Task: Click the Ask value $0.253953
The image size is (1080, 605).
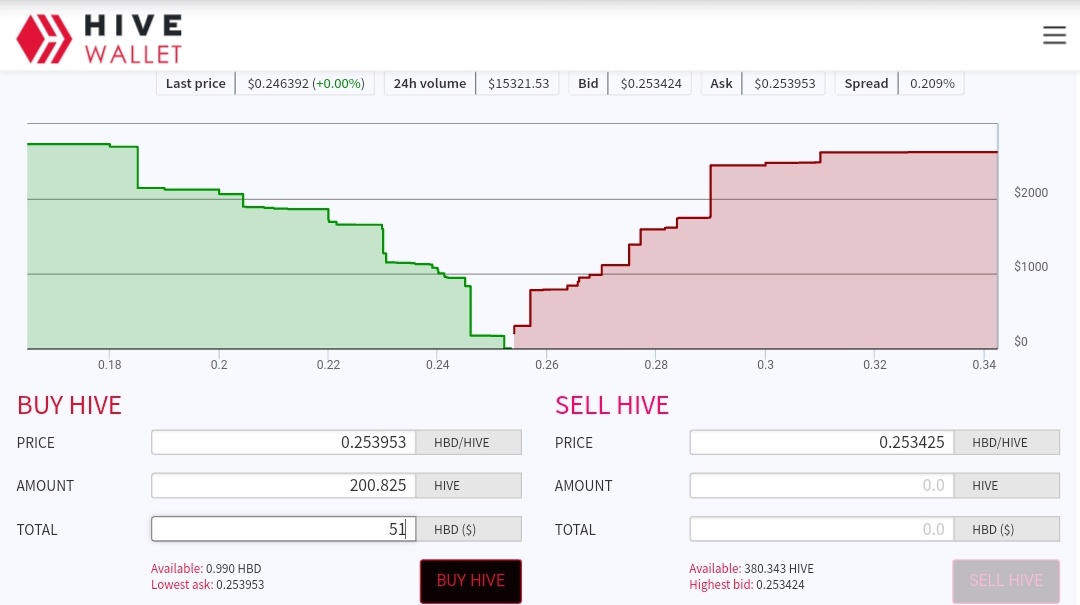Action: (x=785, y=83)
